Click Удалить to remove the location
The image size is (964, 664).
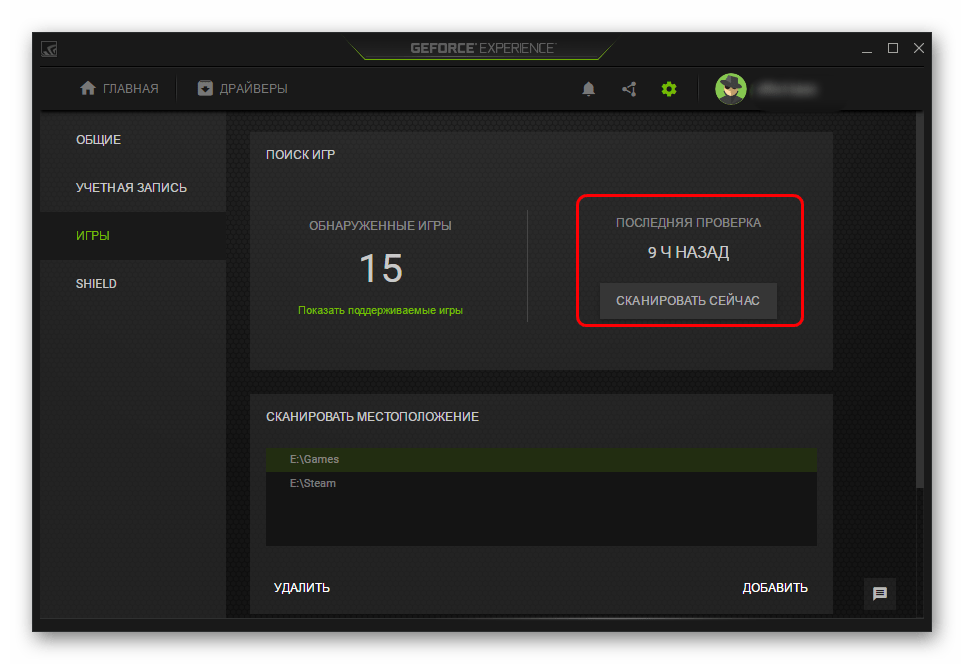point(302,587)
